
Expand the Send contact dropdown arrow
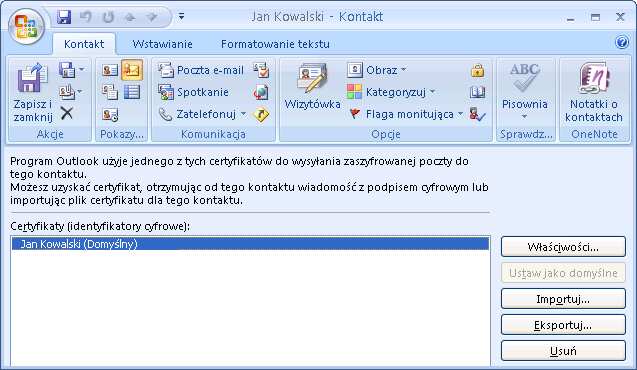pos(79,92)
